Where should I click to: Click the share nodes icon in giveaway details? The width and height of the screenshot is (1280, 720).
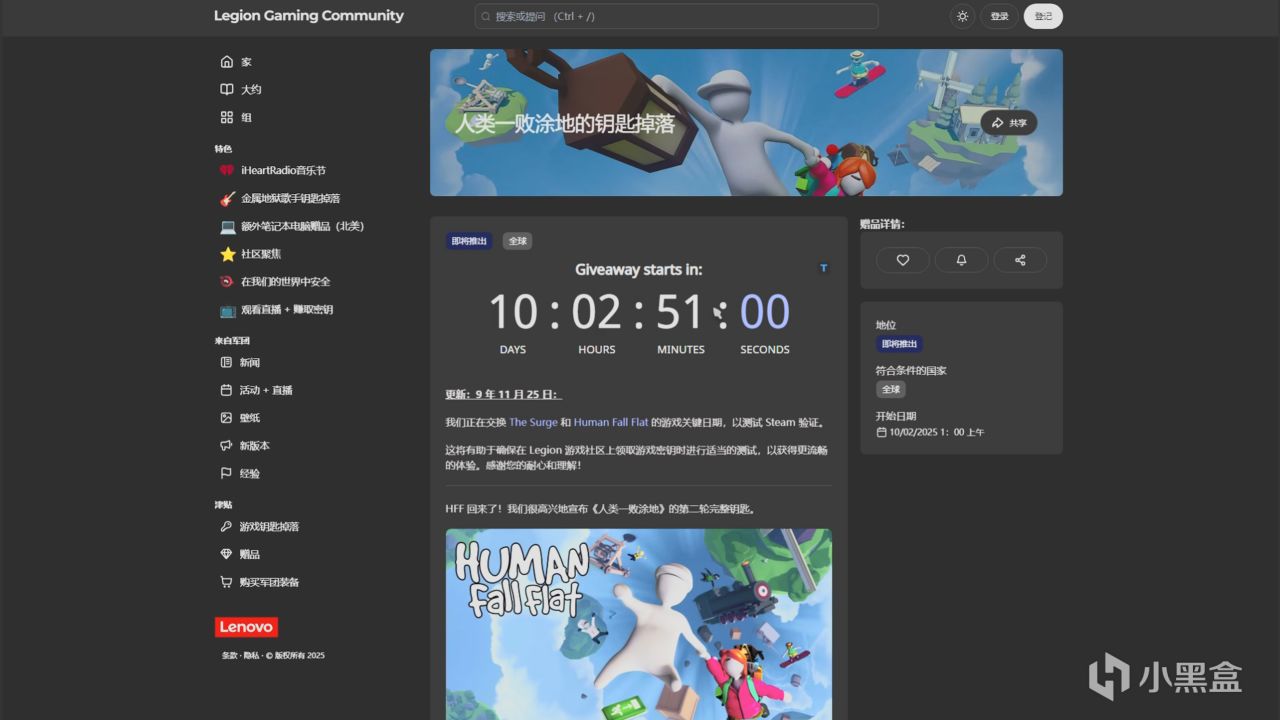(x=1020, y=260)
